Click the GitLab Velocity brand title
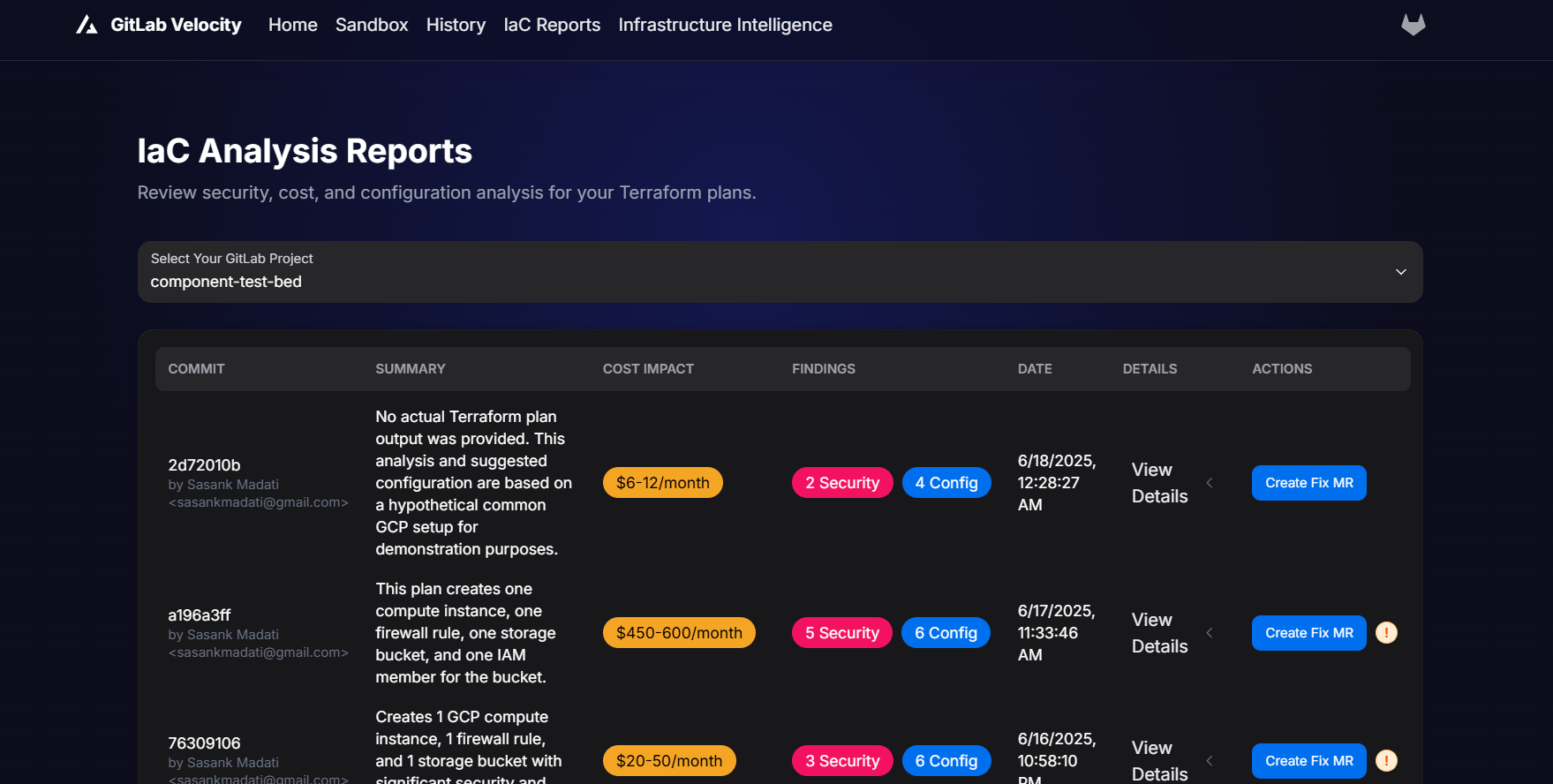1553x784 pixels. [x=176, y=25]
